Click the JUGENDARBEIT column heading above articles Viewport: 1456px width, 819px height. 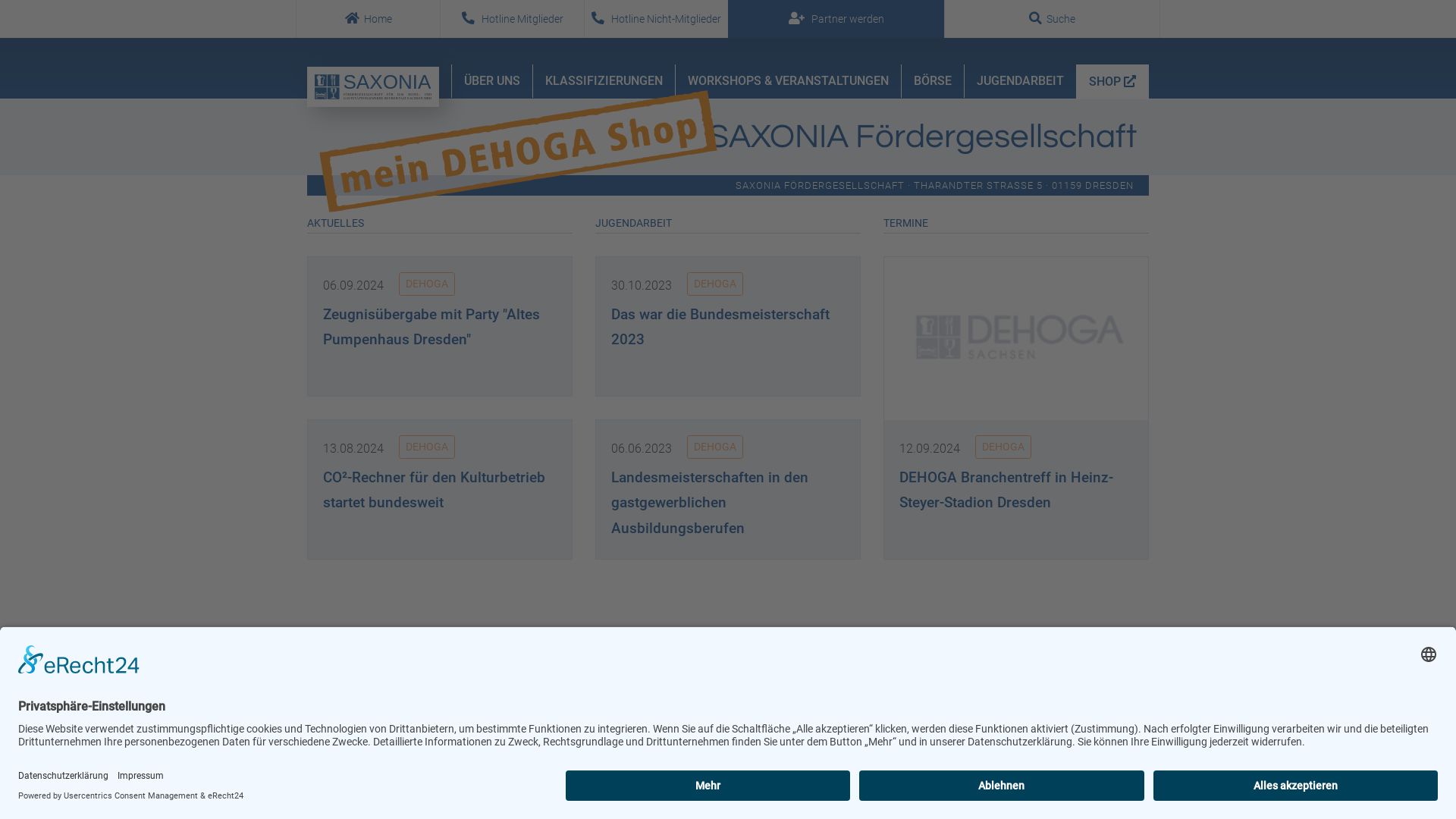point(633,223)
